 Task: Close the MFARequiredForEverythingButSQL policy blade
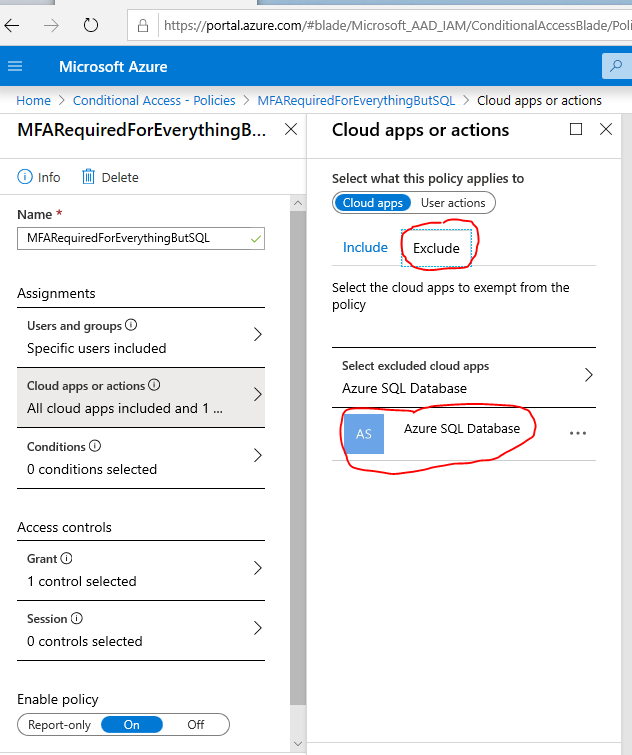point(291,129)
